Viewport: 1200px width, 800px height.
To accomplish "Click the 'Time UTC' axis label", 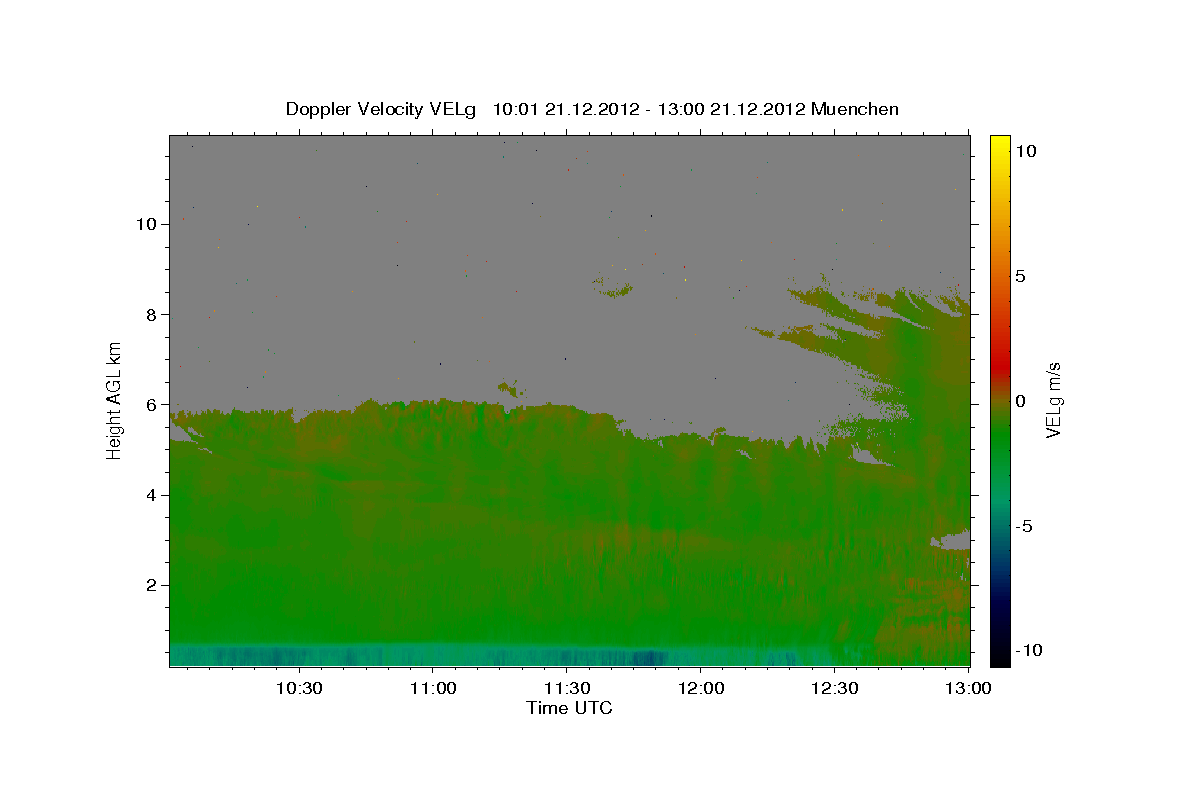I will [x=569, y=708].
